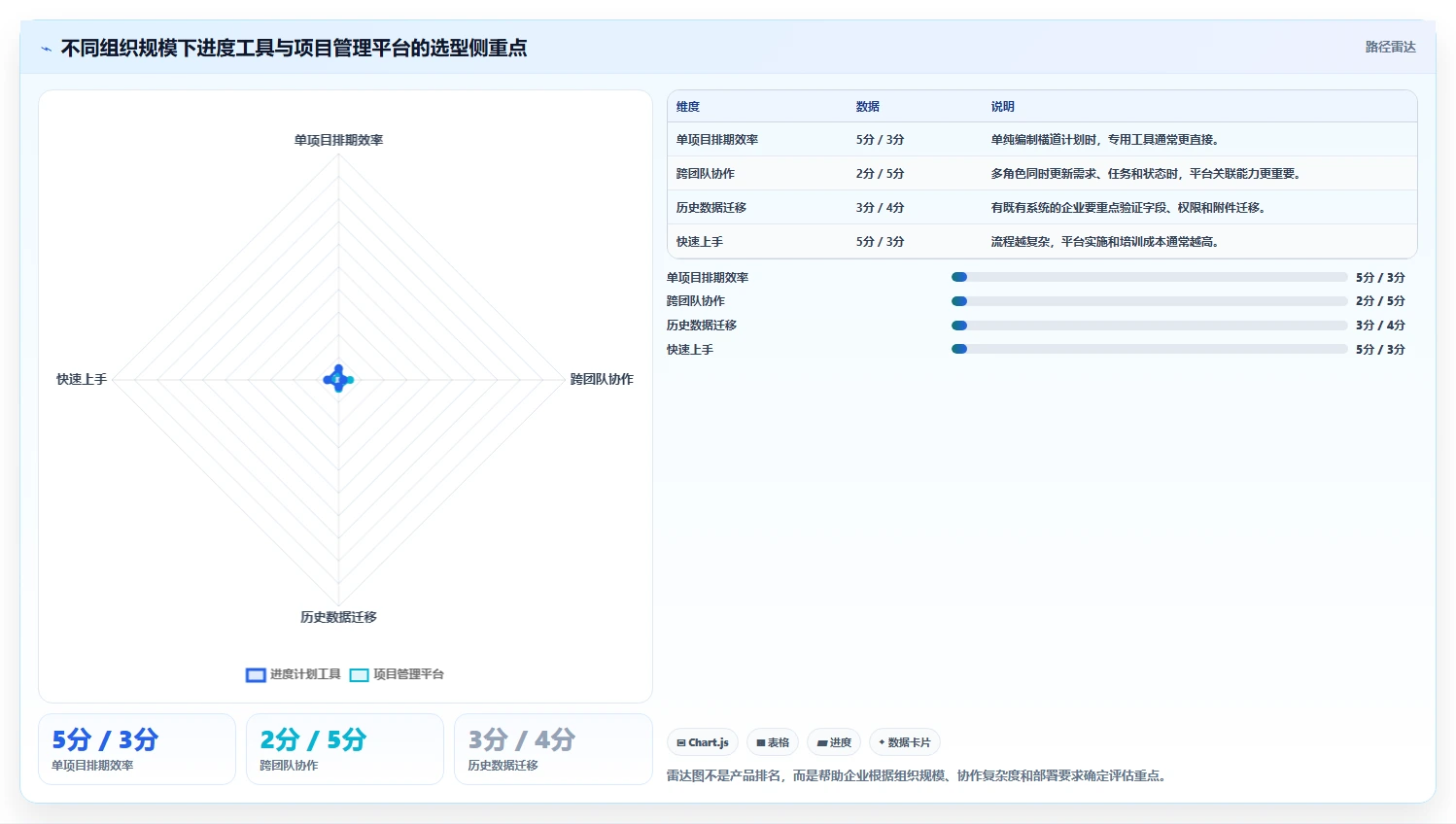Click the 跨团队协作 progress bar
The height and width of the screenshot is (824, 1456).
1150,301
